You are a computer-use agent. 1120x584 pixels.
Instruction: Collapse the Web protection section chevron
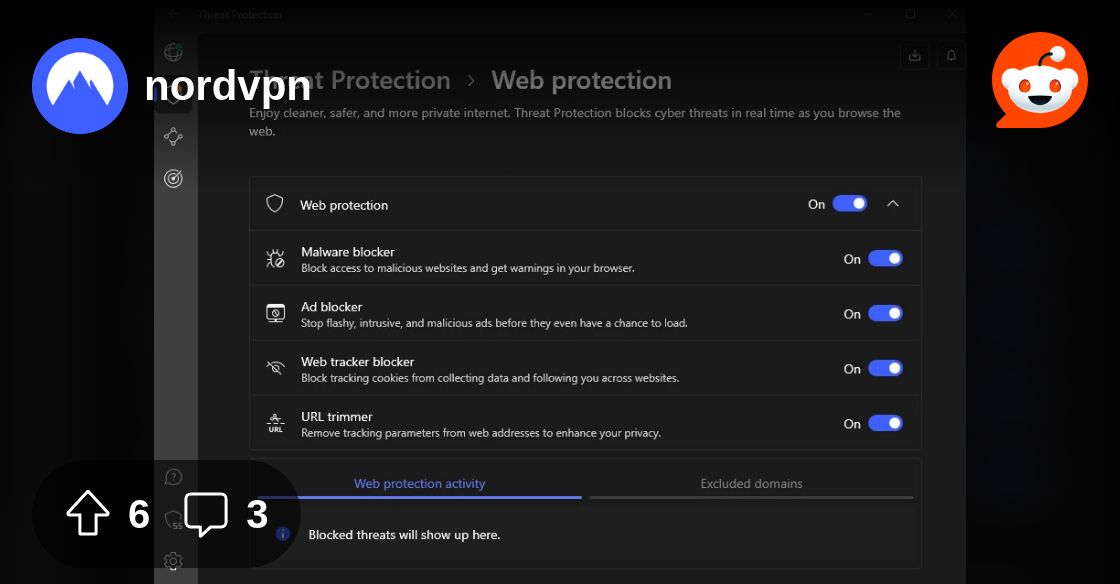click(x=893, y=204)
